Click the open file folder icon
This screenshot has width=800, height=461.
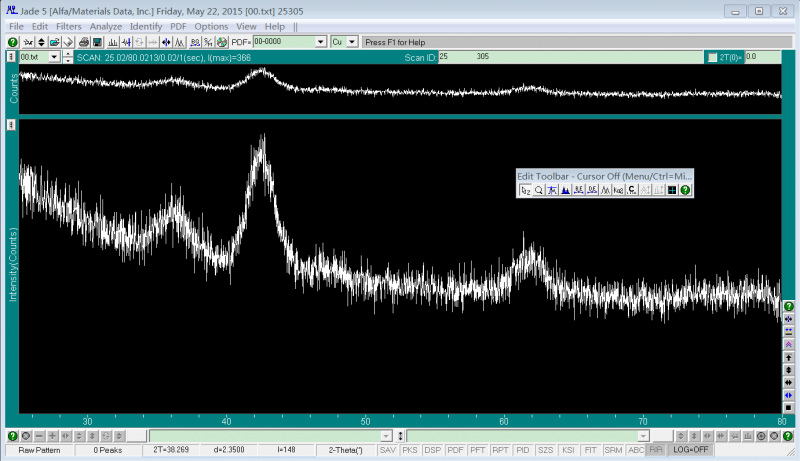[x=56, y=42]
